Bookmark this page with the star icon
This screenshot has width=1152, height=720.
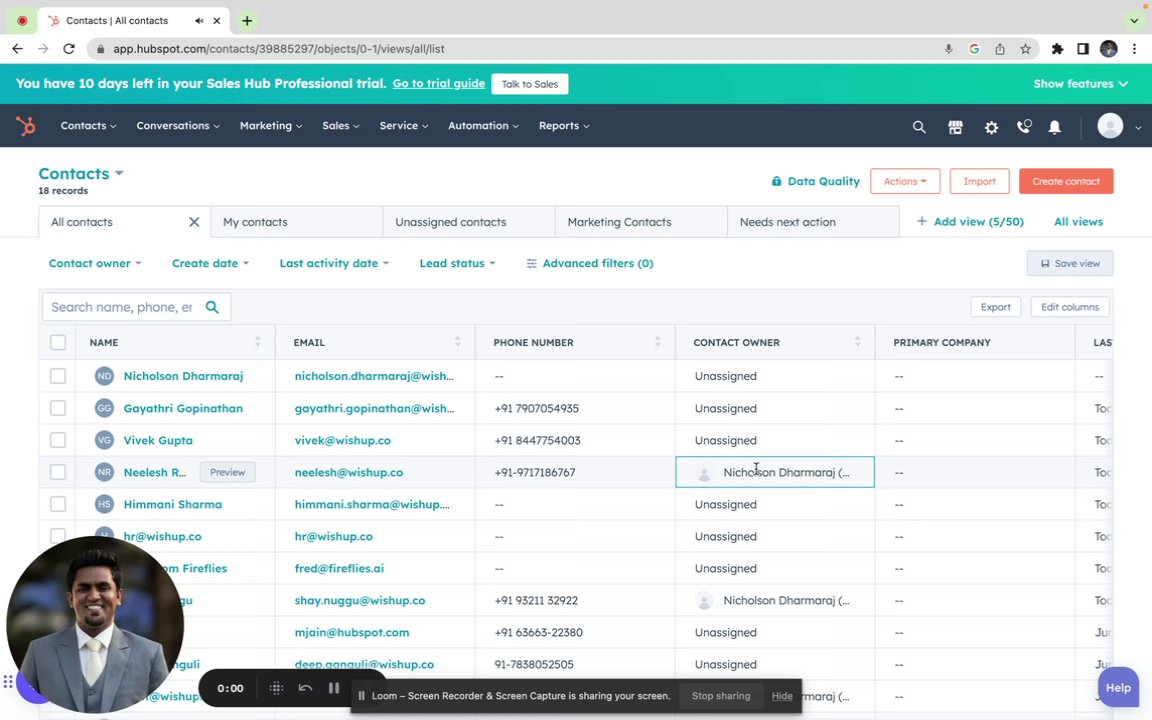(1025, 48)
